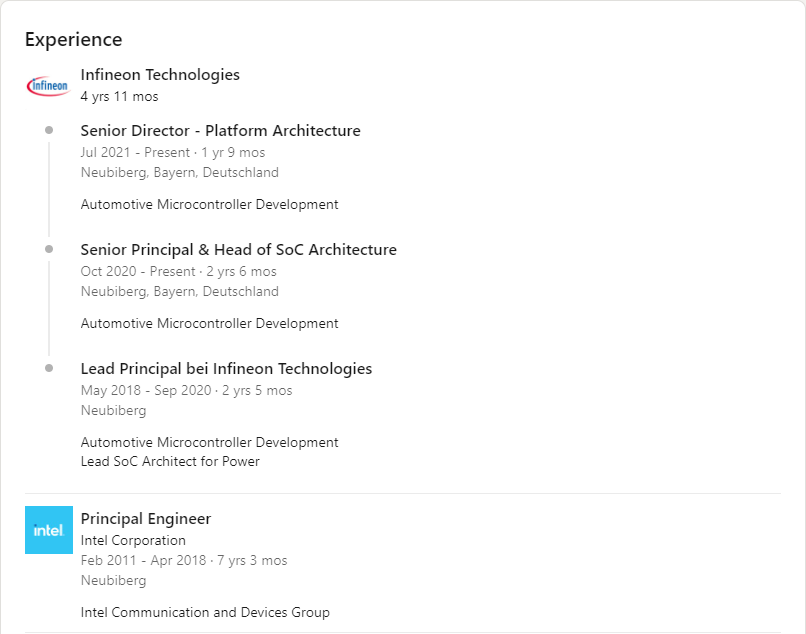
Task: Click the Experience section heading
Action: (x=74, y=40)
